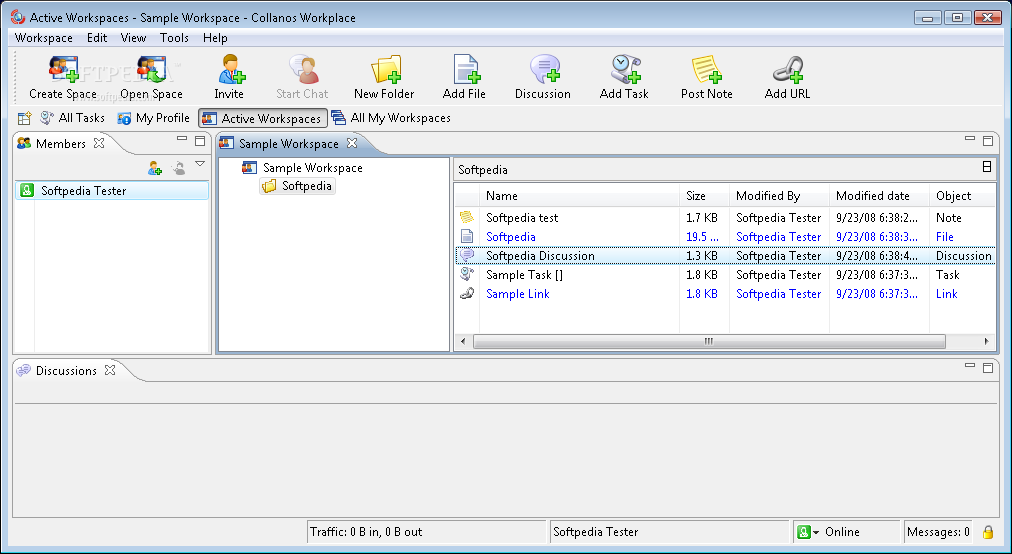Open the Tools menu

pos(174,37)
